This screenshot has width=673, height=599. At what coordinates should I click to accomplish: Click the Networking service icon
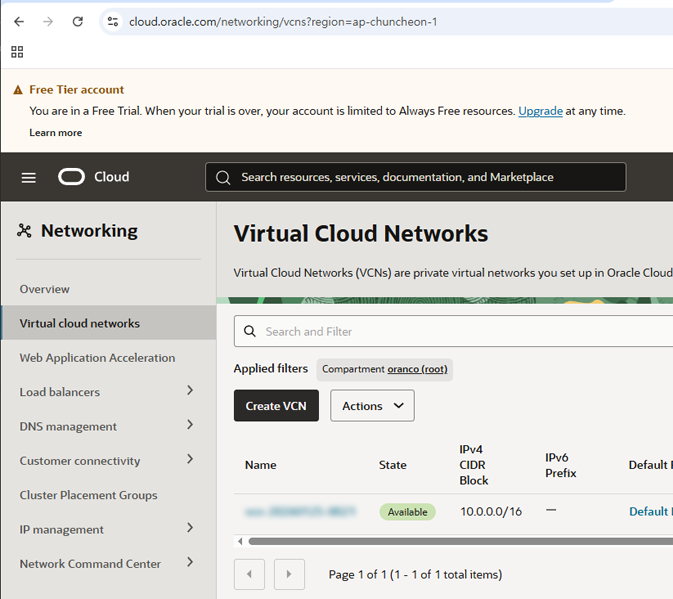25,231
